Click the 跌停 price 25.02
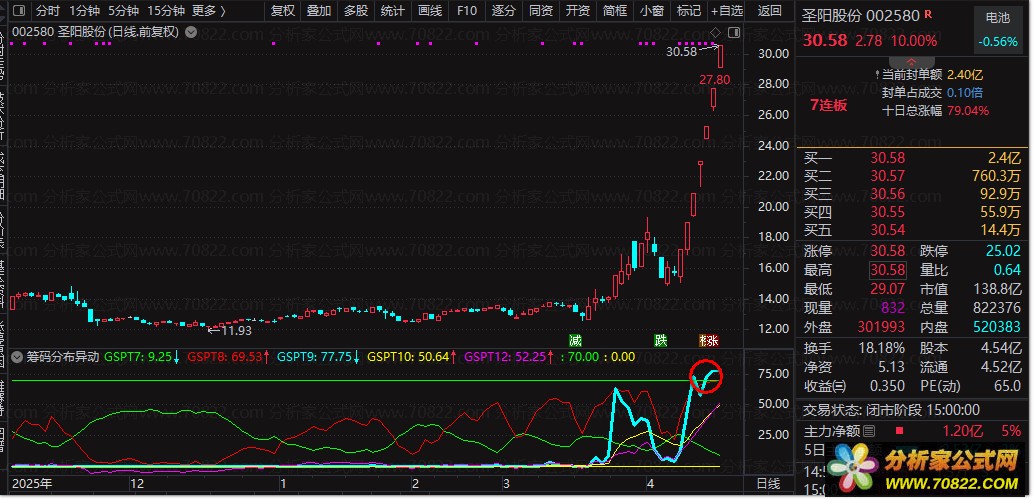 coord(1003,251)
